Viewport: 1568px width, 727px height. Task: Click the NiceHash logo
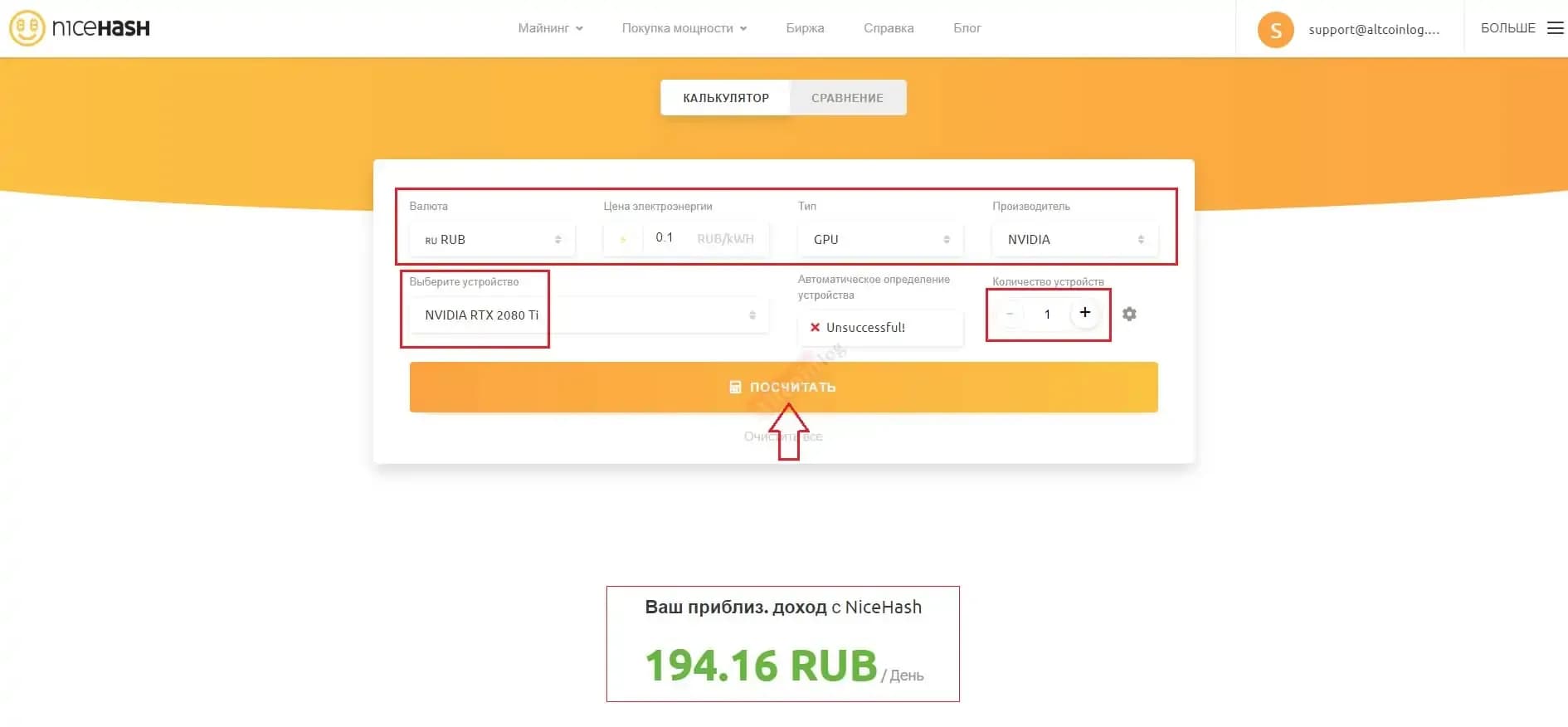[x=80, y=28]
